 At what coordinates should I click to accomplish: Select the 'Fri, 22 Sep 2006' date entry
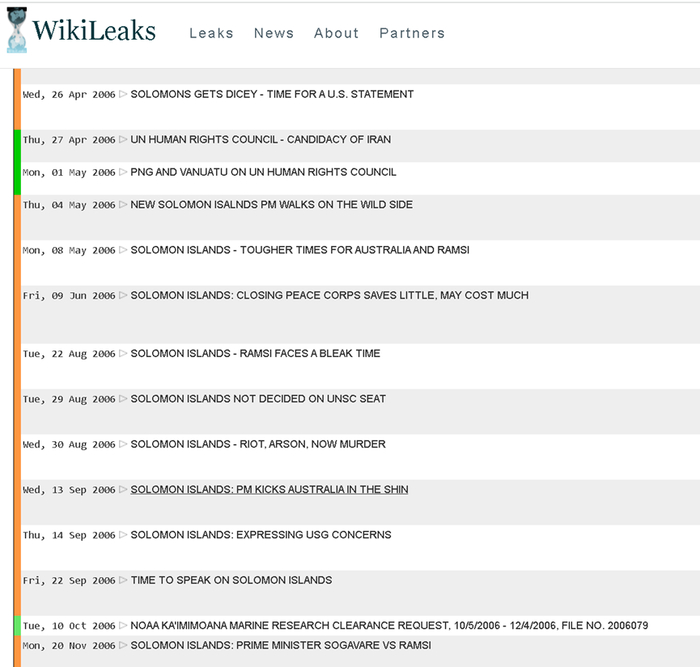(x=69, y=581)
